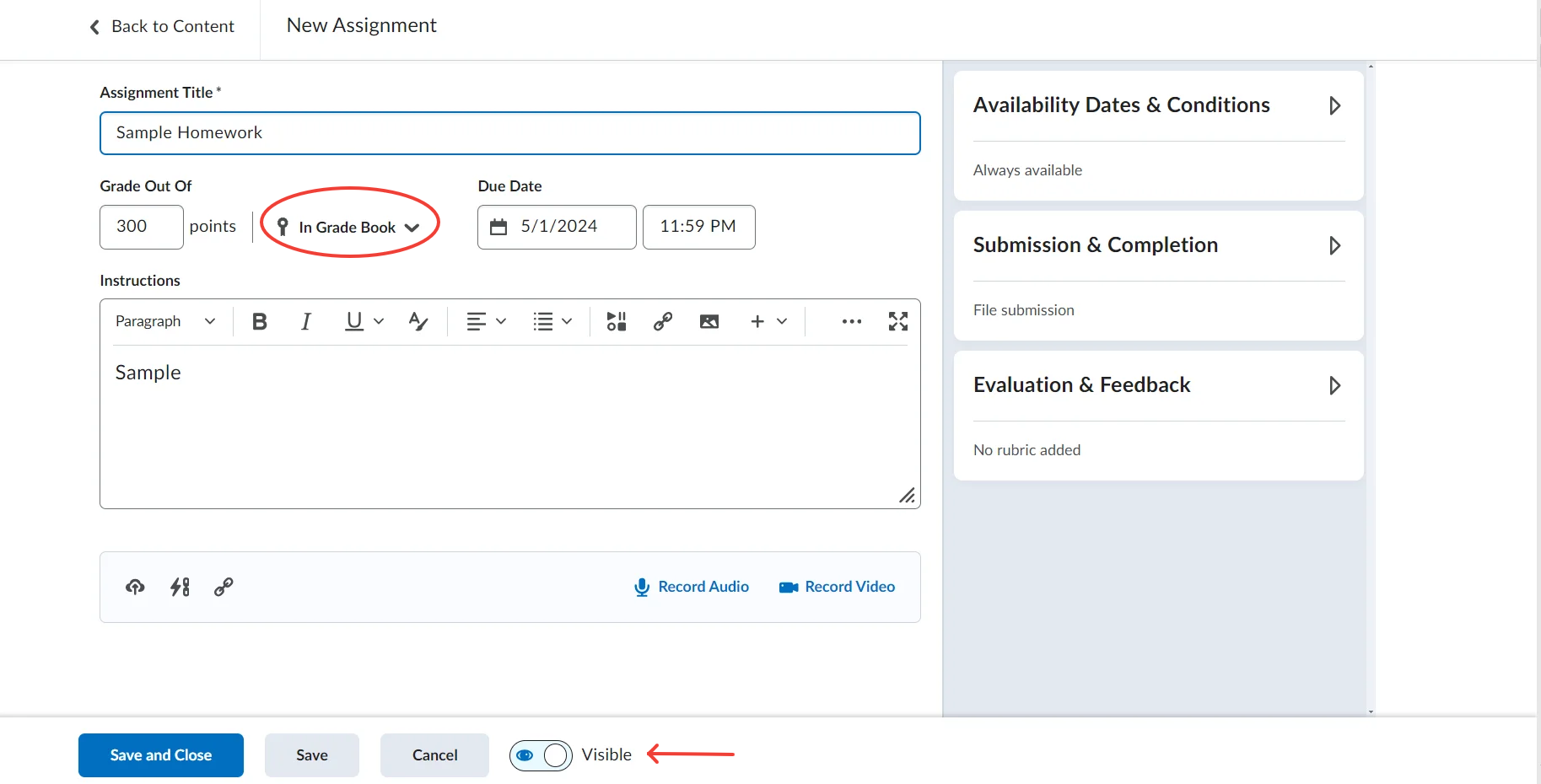Apply underline to the instructions text

pos(353,321)
